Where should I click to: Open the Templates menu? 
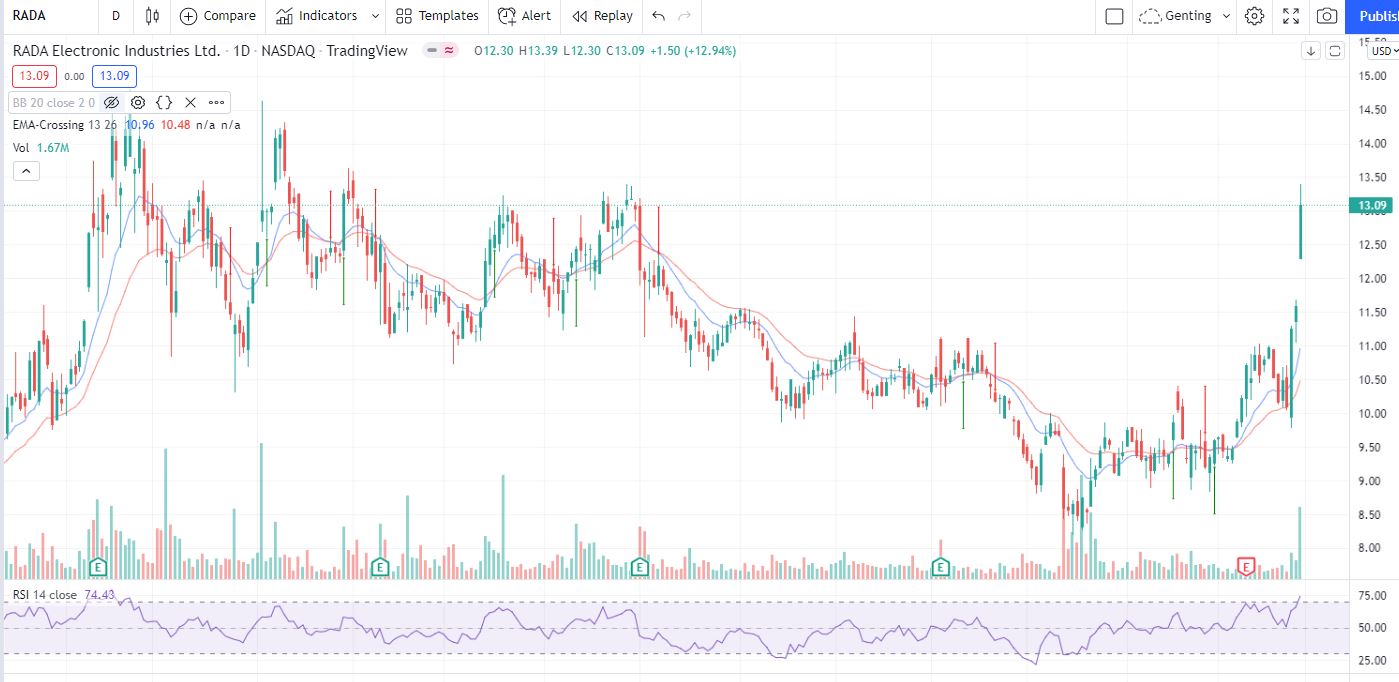click(x=437, y=16)
